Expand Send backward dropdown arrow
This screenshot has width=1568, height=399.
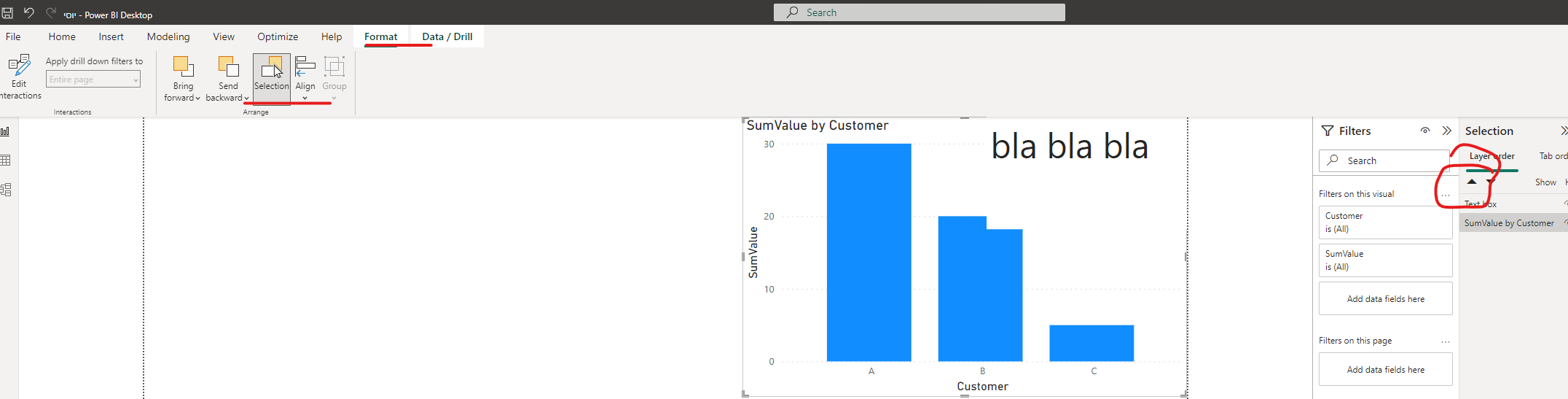pos(246,98)
